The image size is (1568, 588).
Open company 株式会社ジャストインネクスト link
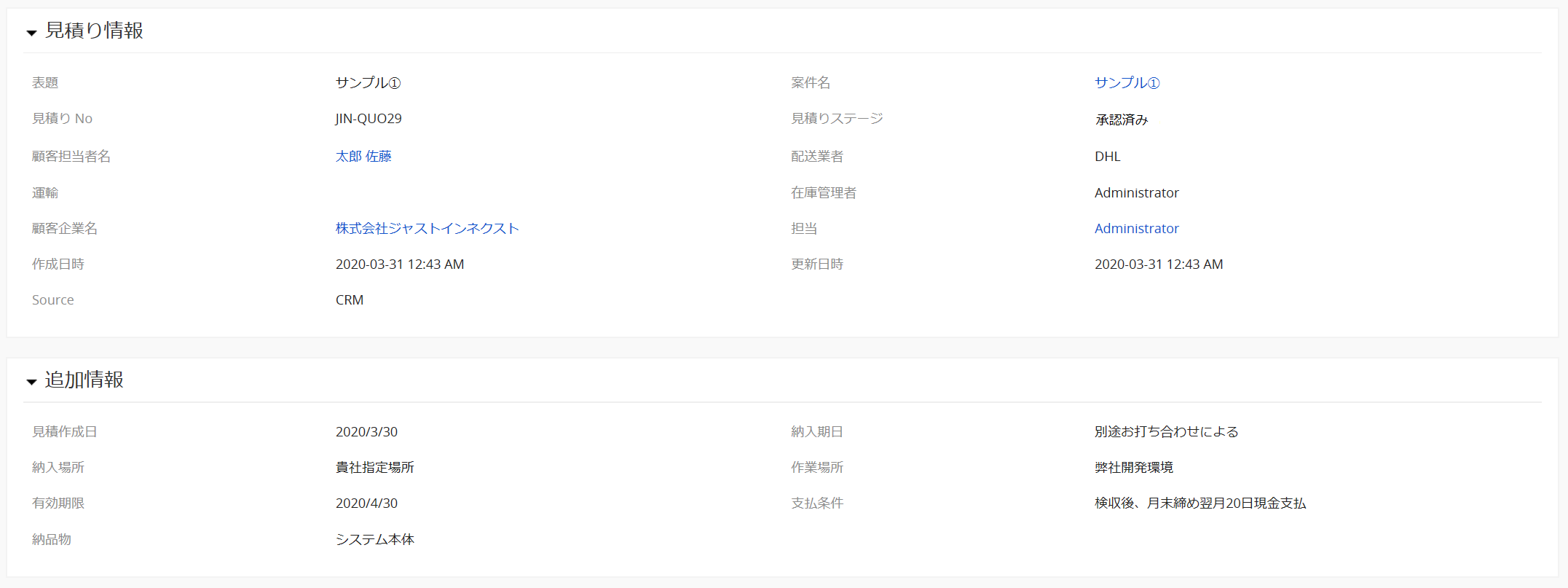(427, 228)
